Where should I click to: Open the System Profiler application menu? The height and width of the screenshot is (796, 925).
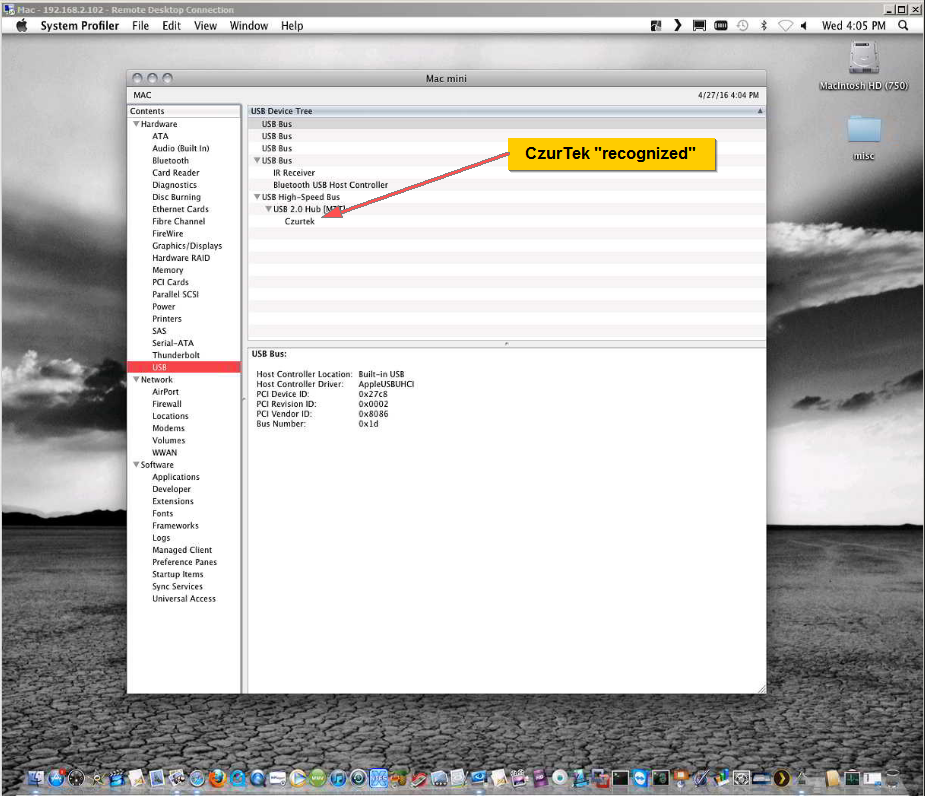[80, 25]
